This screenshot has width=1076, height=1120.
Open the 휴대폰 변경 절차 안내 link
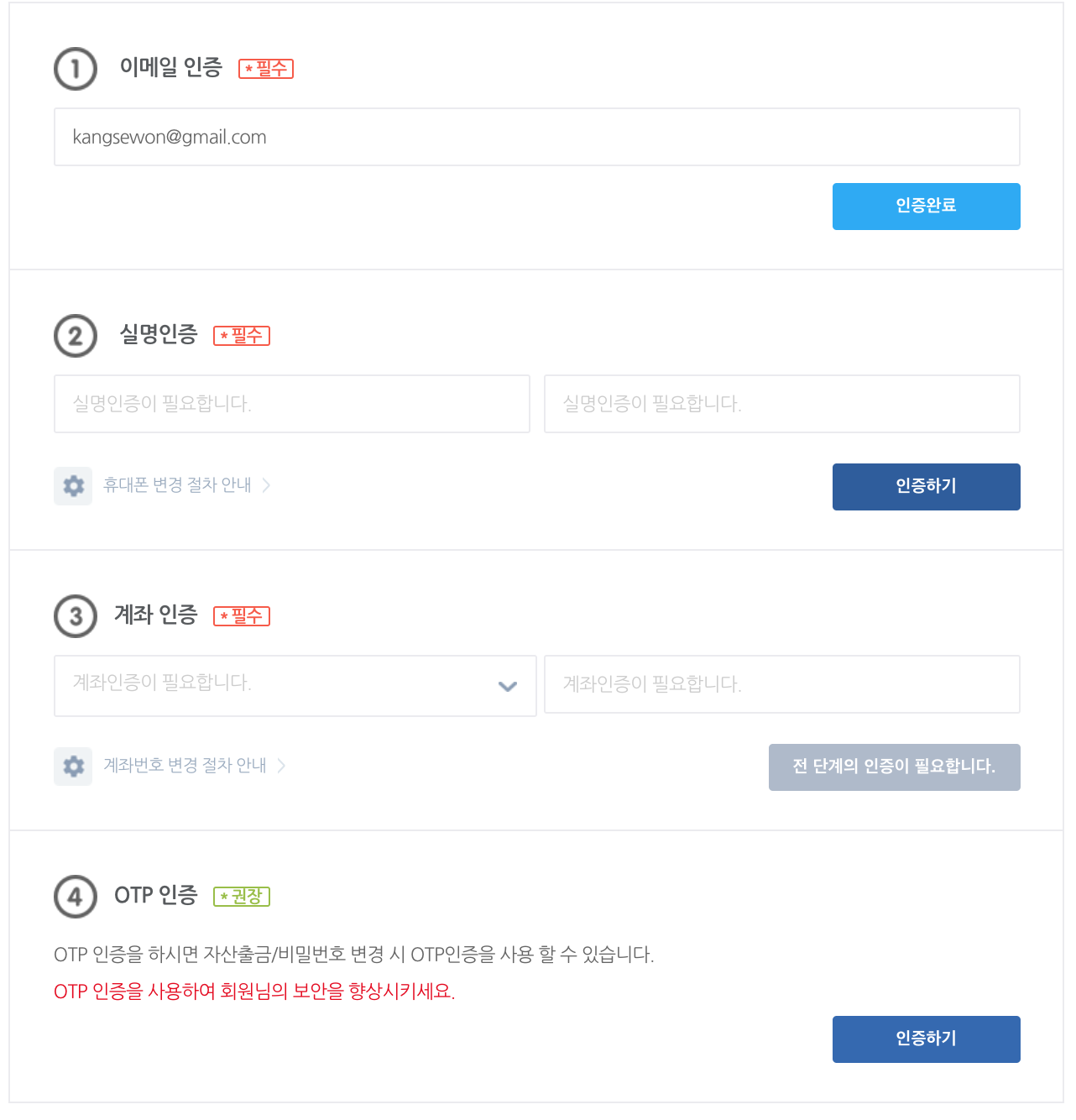coord(177,485)
